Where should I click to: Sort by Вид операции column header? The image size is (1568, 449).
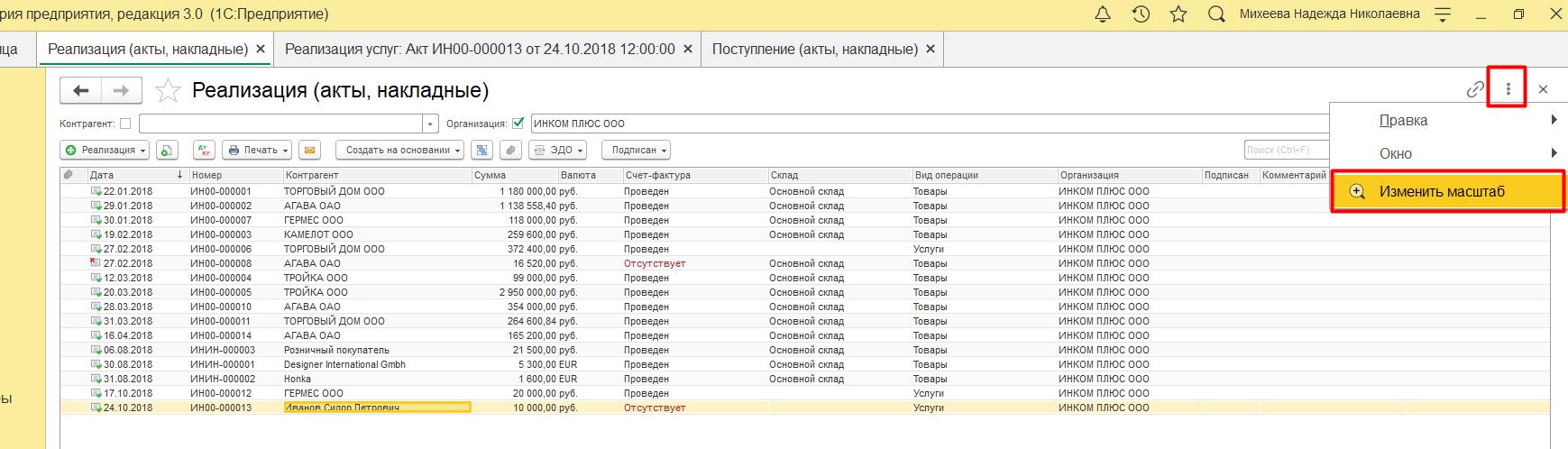[x=984, y=175]
